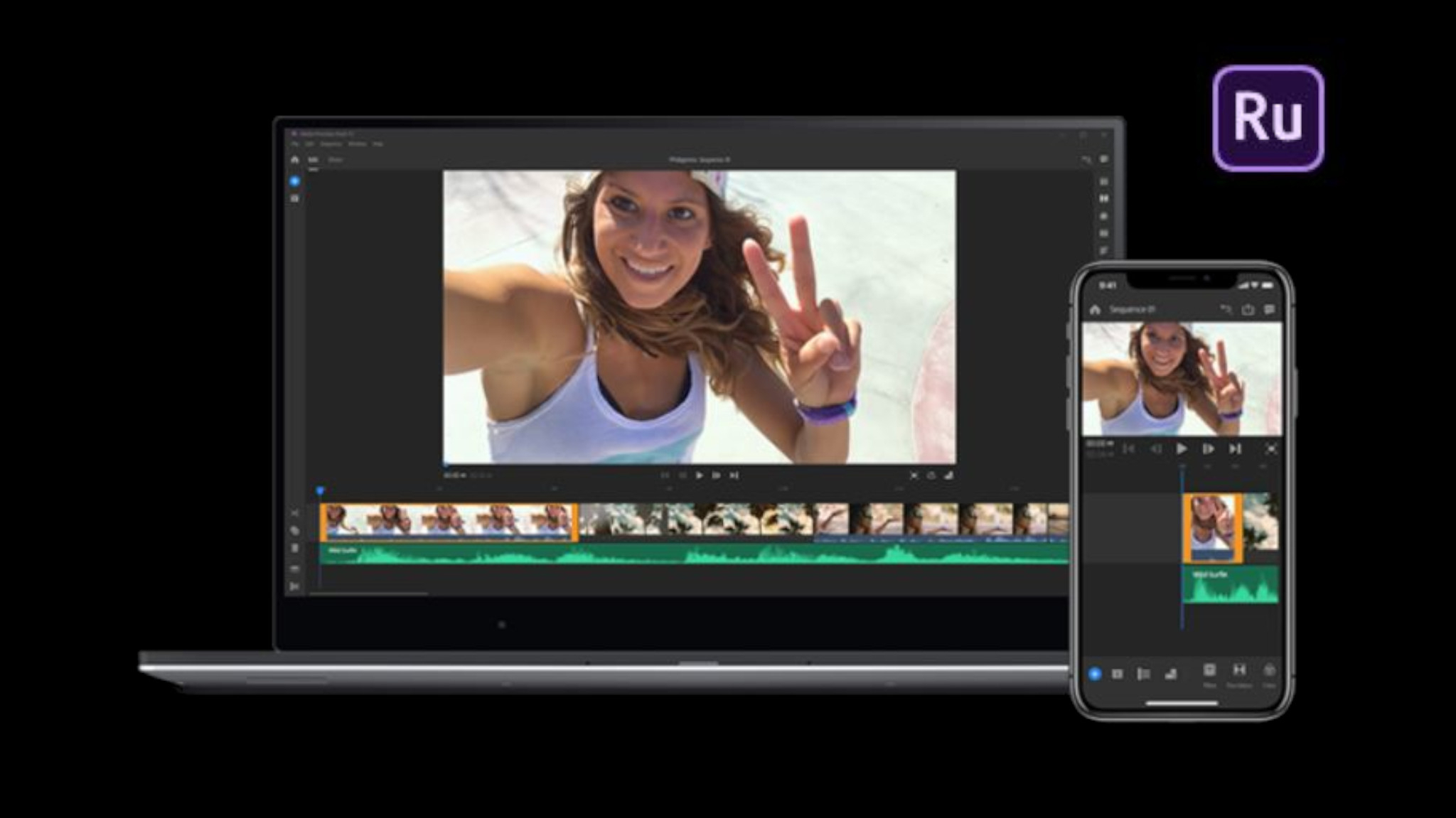
Task: Click the Adobe Premiere Rush Ru logo
Action: click(1268, 119)
